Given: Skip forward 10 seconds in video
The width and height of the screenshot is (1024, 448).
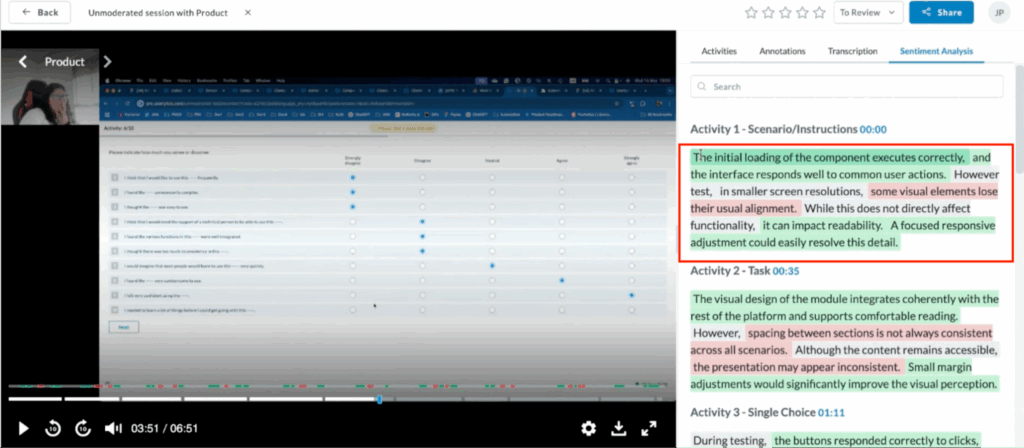Looking at the screenshot, I should (x=83, y=428).
